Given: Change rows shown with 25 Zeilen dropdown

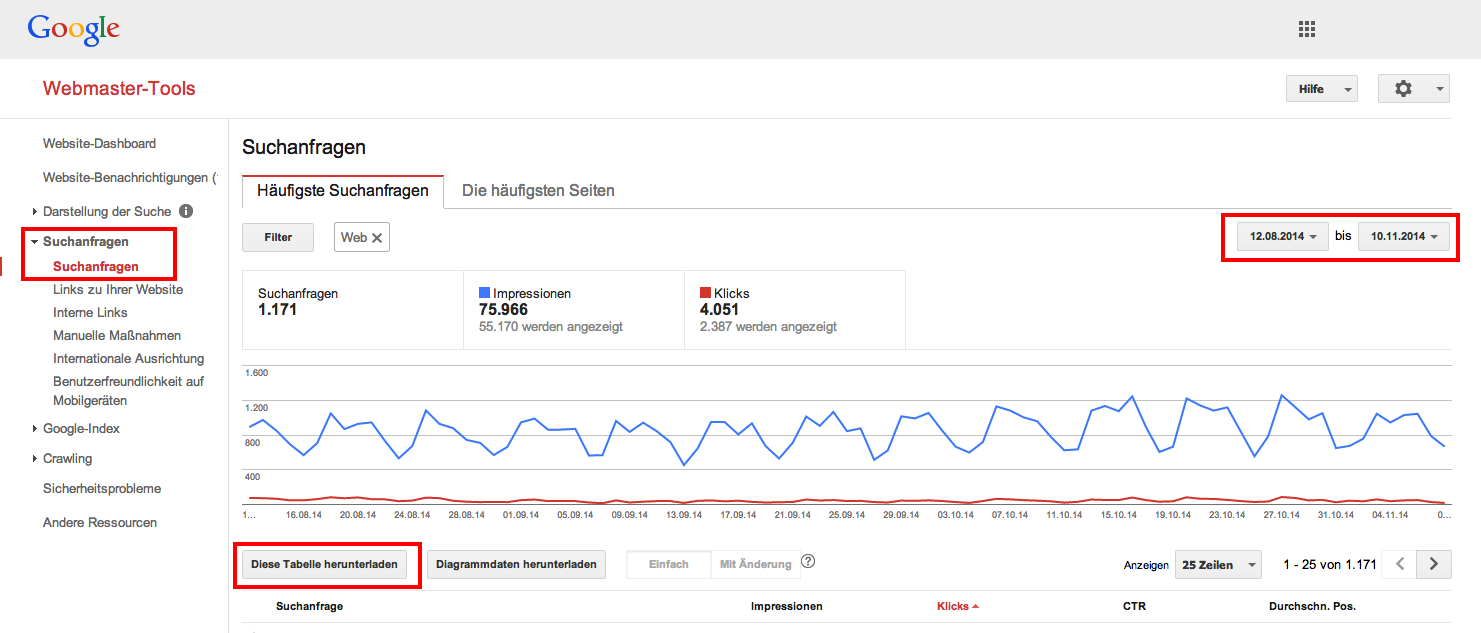Looking at the screenshot, I should coord(1218,565).
